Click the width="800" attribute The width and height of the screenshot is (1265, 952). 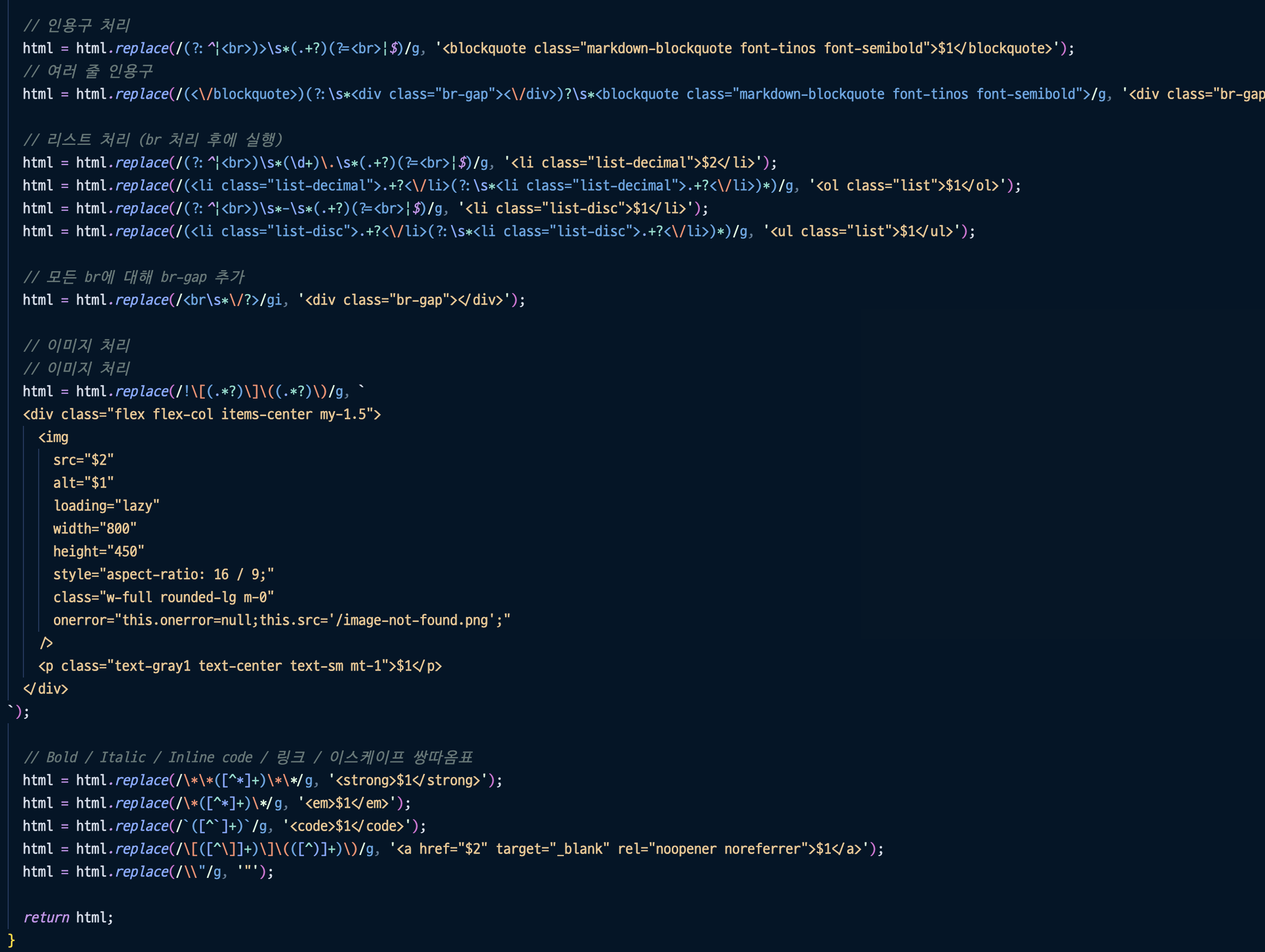pos(95,529)
